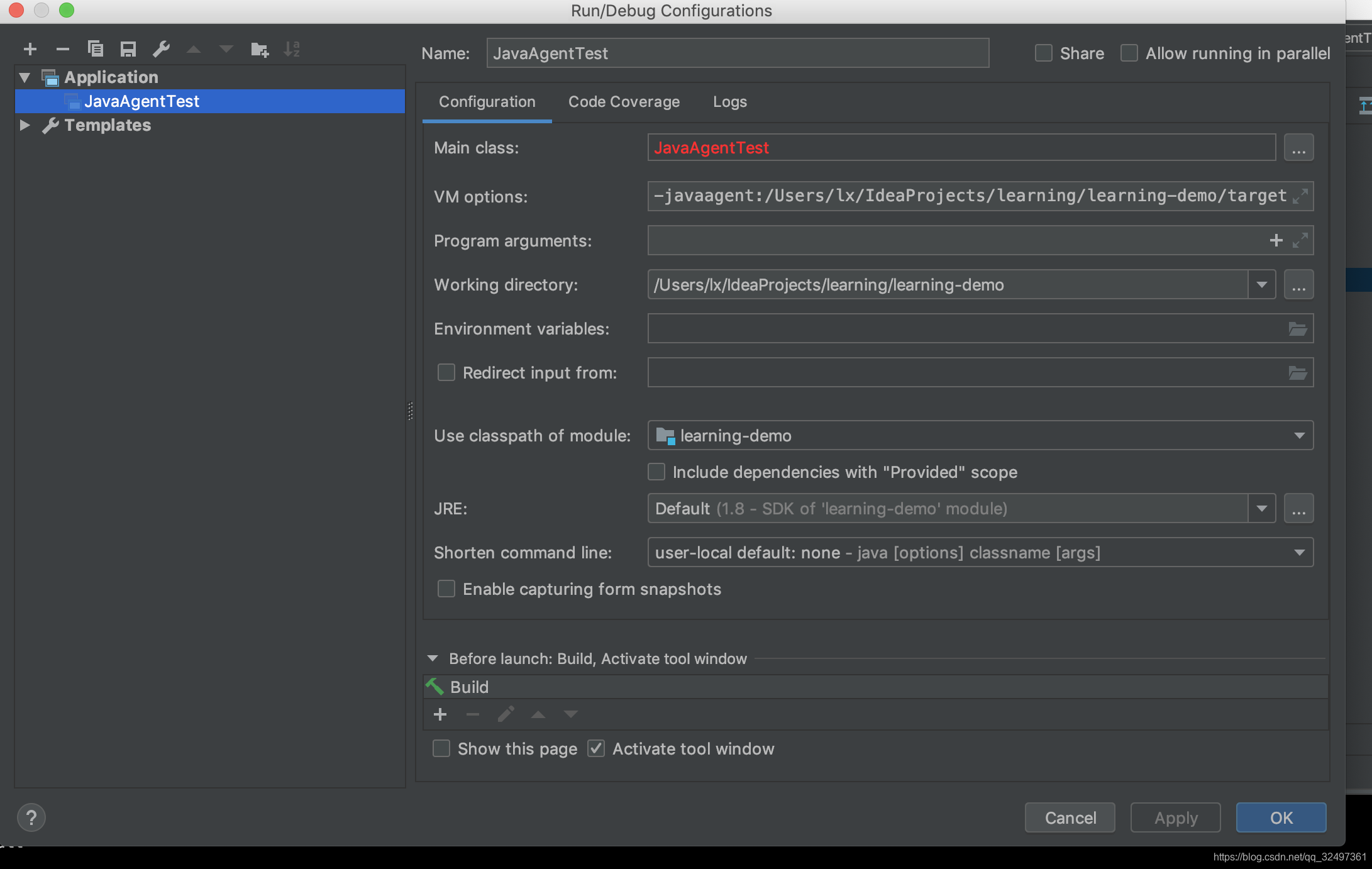1372x869 pixels.
Task: Copy the selected configuration
Action: tap(96, 49)
